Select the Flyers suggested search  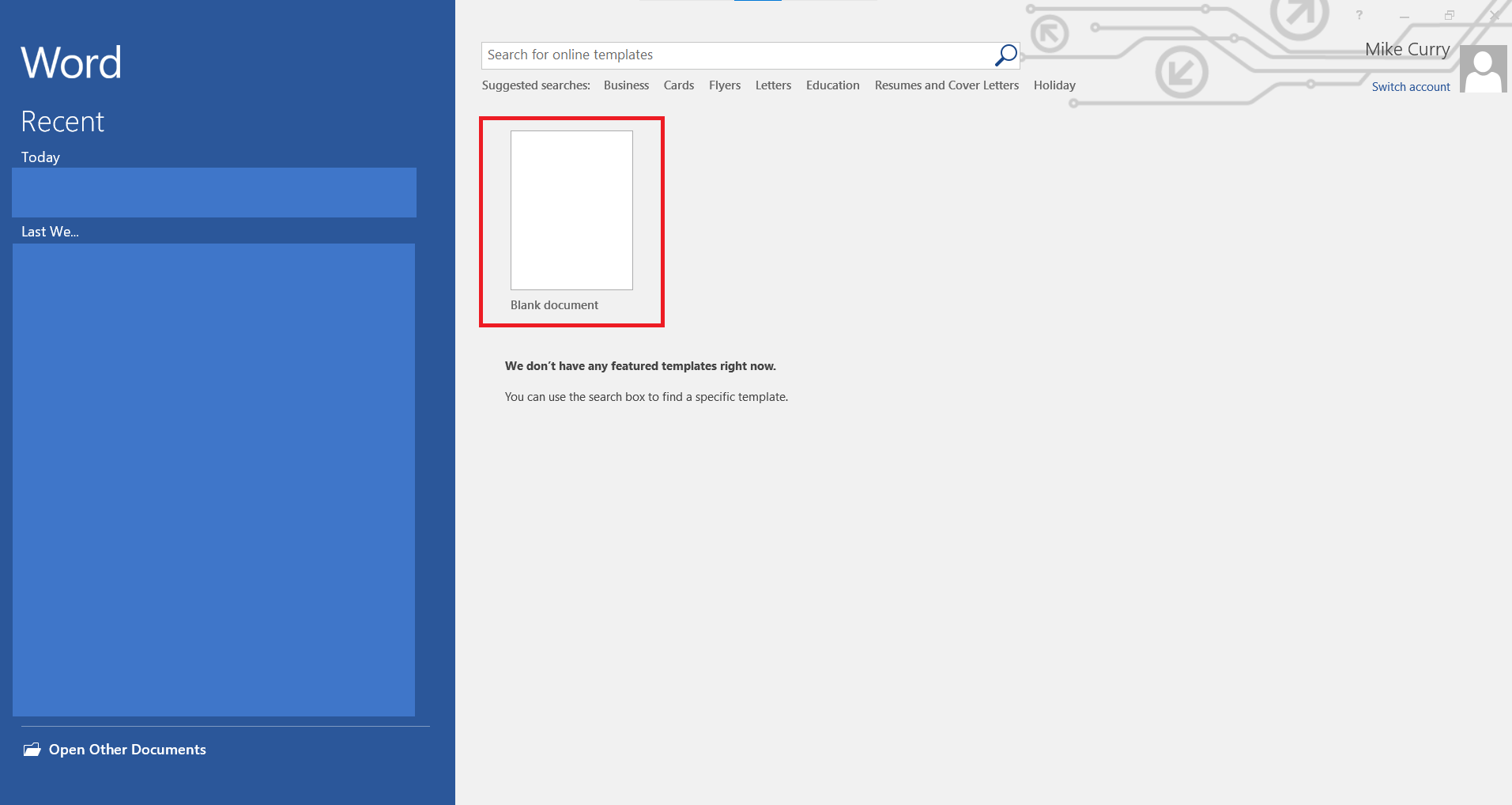pos(725,85)
